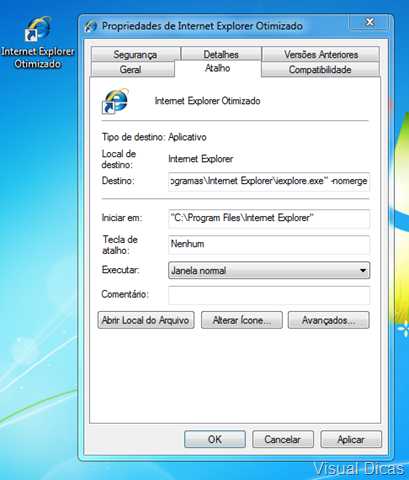This screenshot has height=480, width=409.
Task: Click the empty Comentário field
Action: (269, 295)
